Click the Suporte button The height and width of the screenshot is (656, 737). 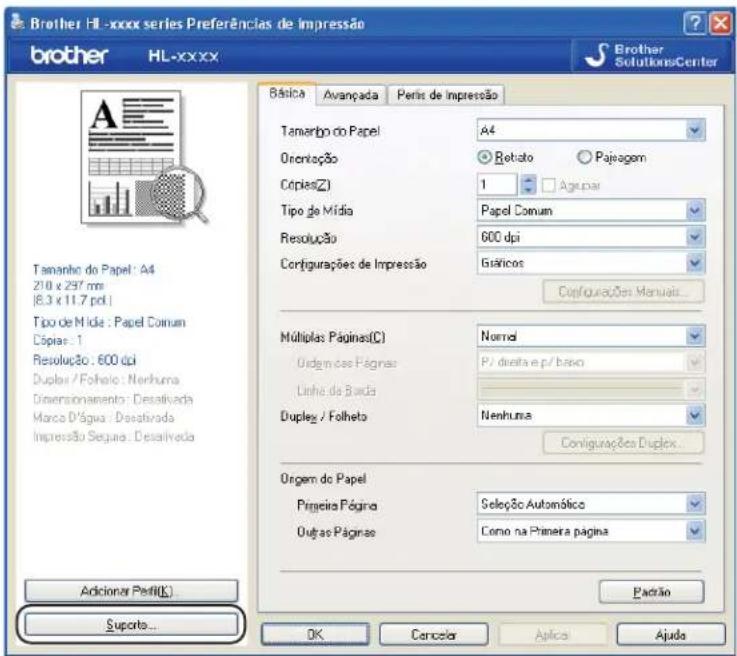[131, 625]
